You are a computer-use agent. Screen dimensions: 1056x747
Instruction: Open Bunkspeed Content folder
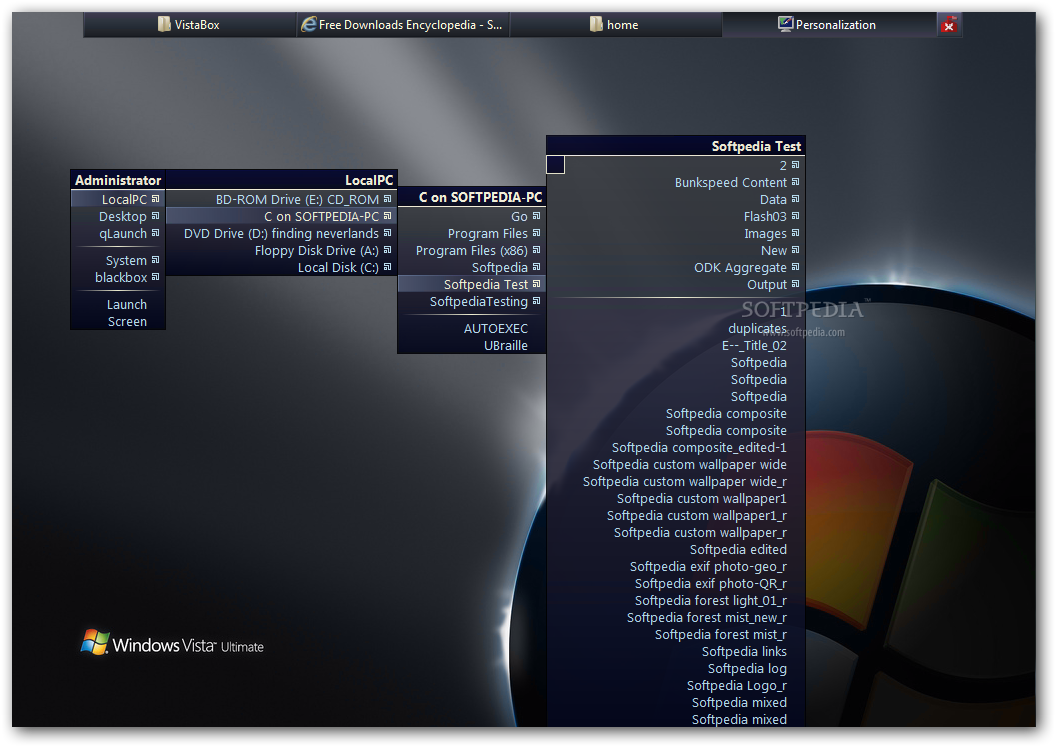click(x=676, y=183)
